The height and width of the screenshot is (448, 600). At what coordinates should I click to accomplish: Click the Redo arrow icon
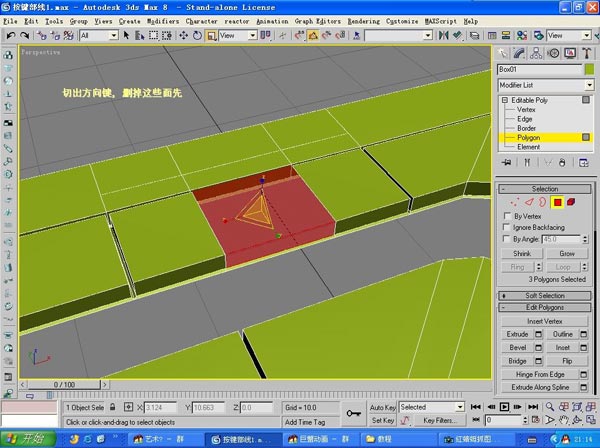[x=24, y=36]
